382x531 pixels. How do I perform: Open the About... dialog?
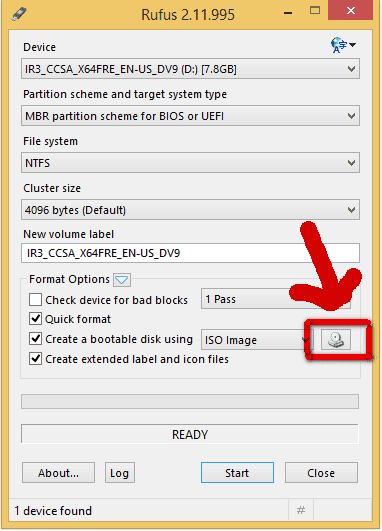[58, 473]
